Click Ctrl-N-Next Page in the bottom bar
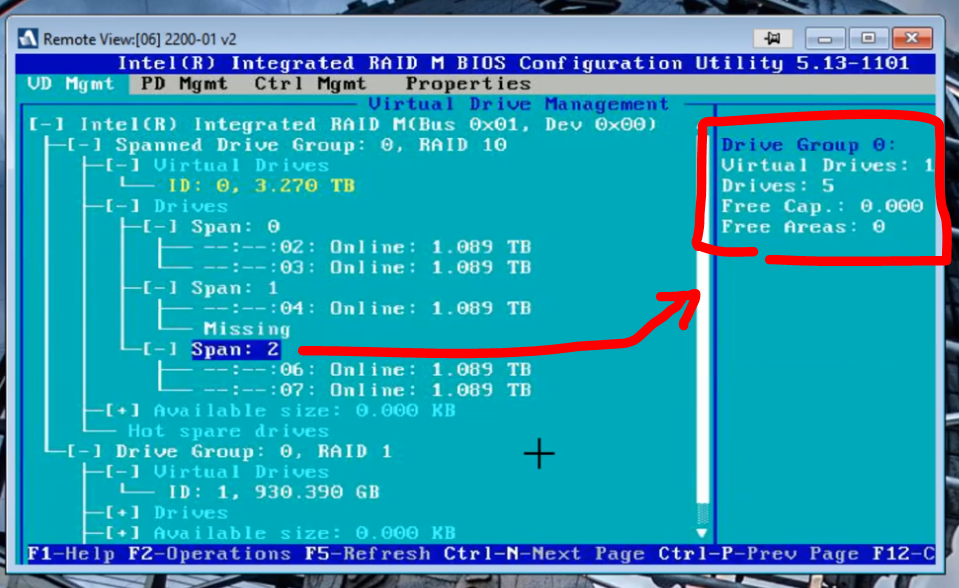 (544, 554)
